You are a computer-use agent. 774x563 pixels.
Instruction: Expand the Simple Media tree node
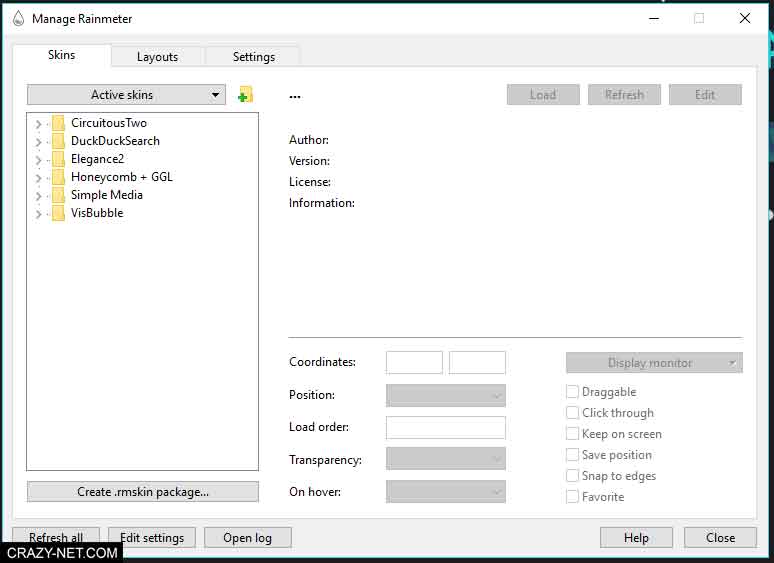39,196
